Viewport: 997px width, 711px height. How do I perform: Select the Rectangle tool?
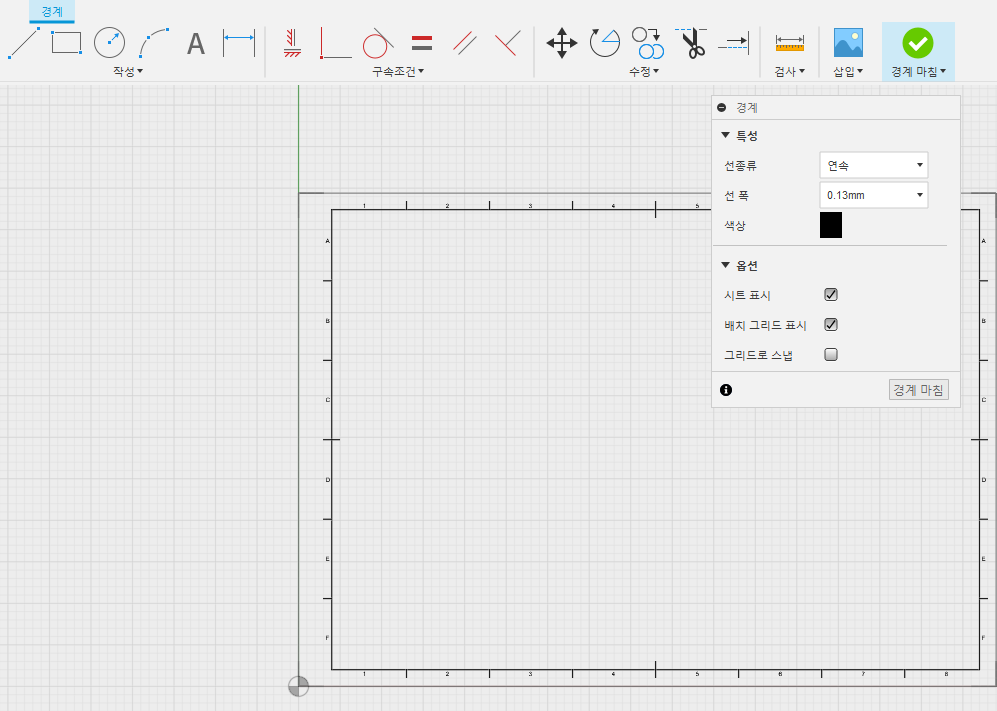tap(66, 43)
